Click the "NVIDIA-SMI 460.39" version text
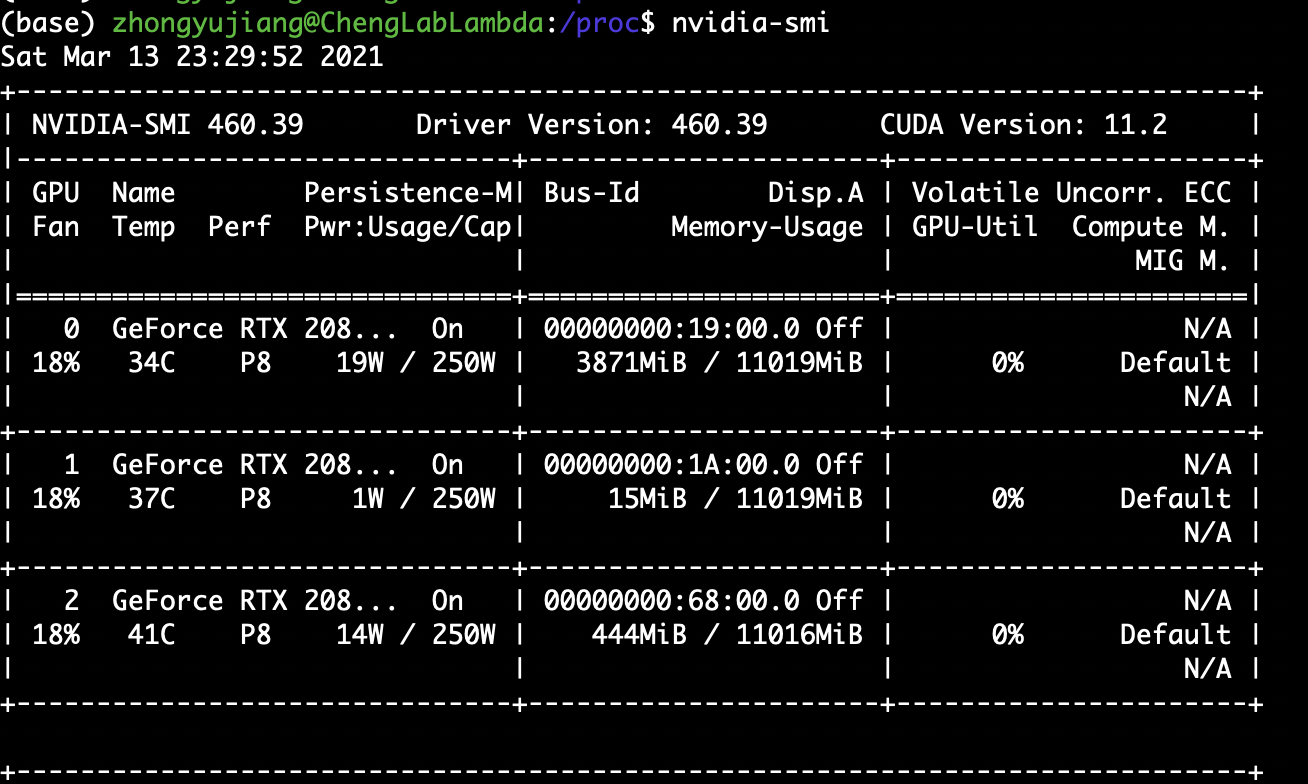1308x784 pixels. 168,125
